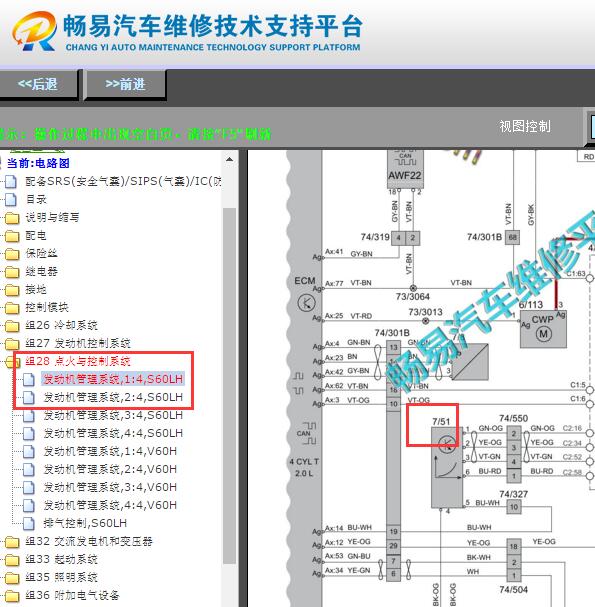This screenshot has width=595, height=607.
Task: Expand the 控制模块 folder
Action: pos(47,307)
